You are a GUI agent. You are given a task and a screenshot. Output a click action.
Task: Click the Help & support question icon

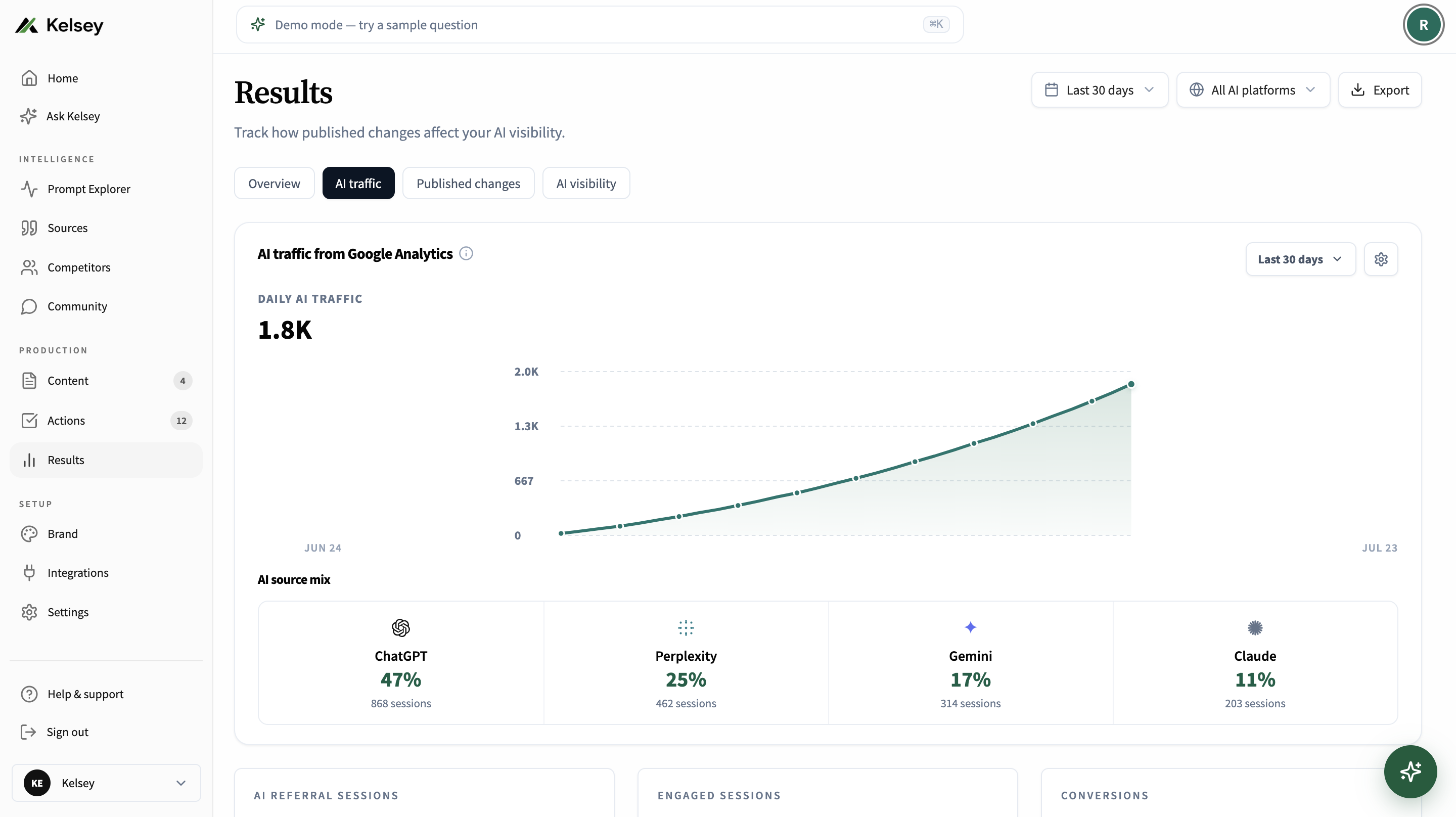pyautogui.click(x=29, y=694)
